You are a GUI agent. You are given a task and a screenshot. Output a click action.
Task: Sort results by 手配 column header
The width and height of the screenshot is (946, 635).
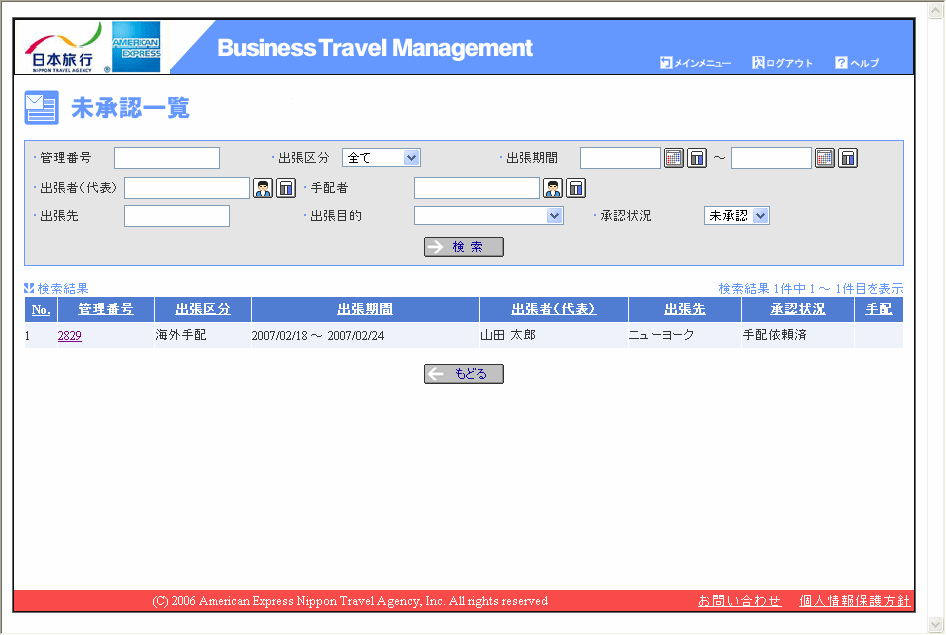[878, 309]
